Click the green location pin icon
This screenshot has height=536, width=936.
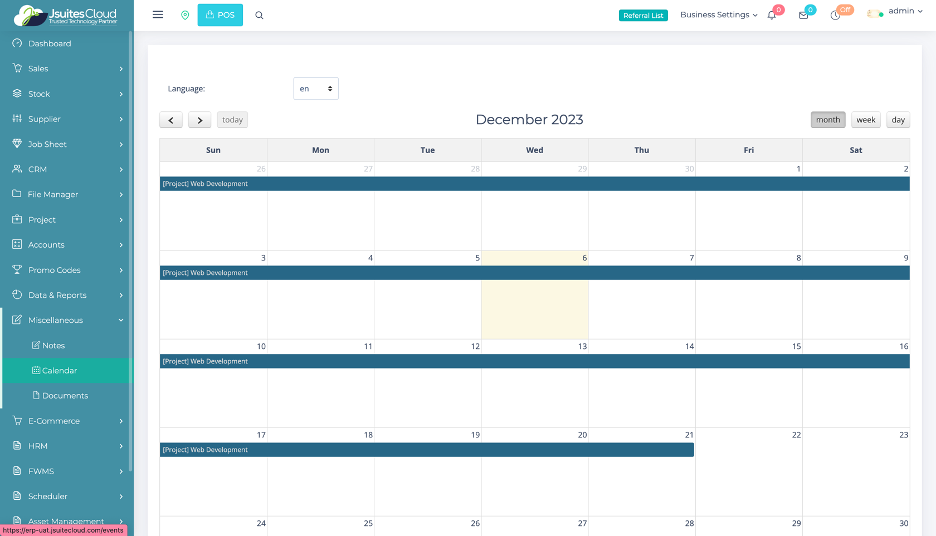[185, 15]
